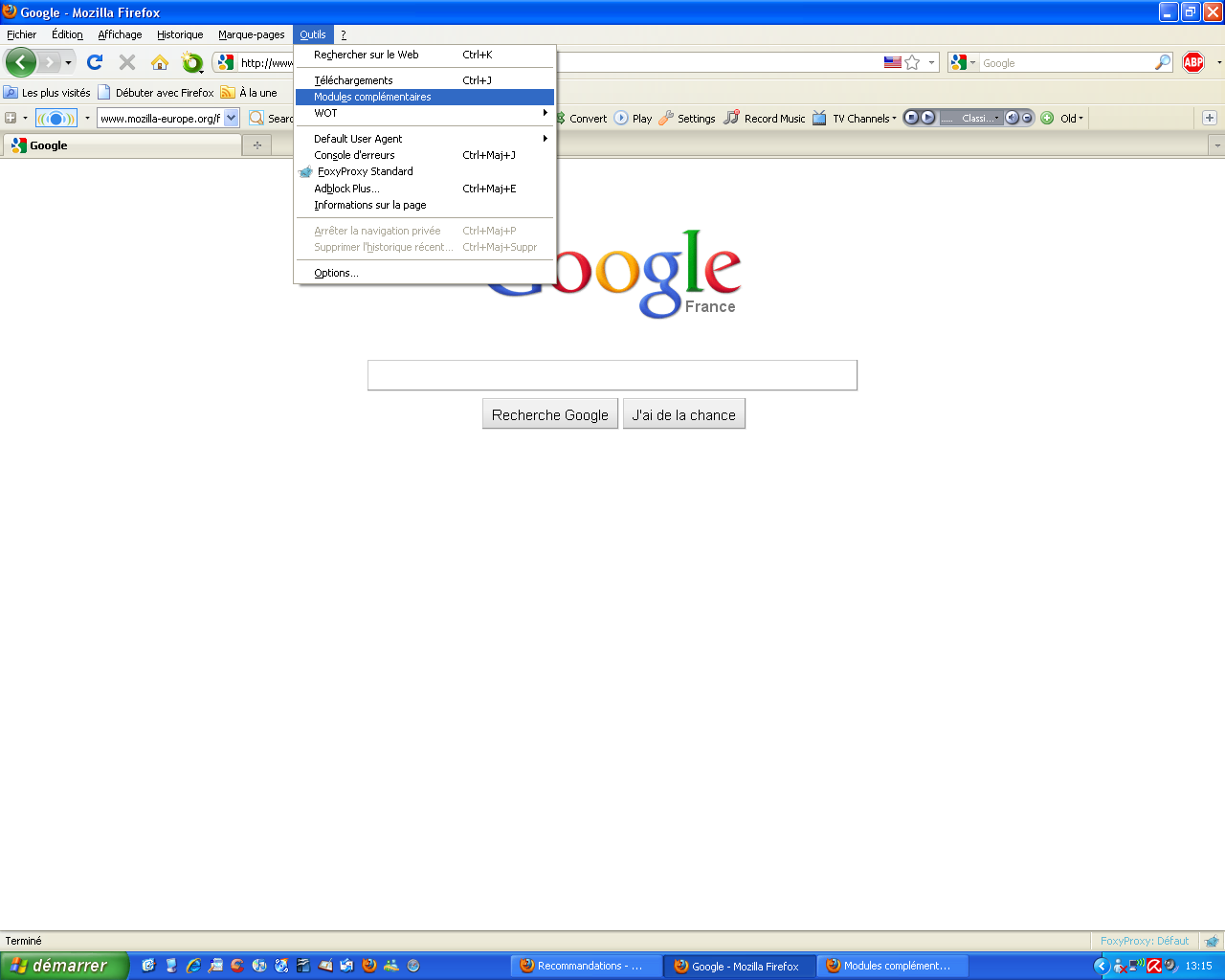Click the green back arrow button
The height and width of the screenshot is (980, 1225).
20,62
